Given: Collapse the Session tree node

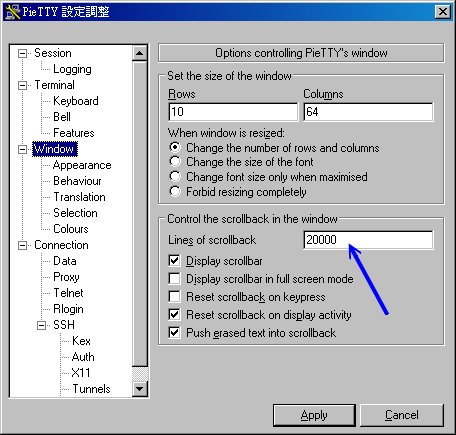Looking at the screenshot, I should pos(22,53).
